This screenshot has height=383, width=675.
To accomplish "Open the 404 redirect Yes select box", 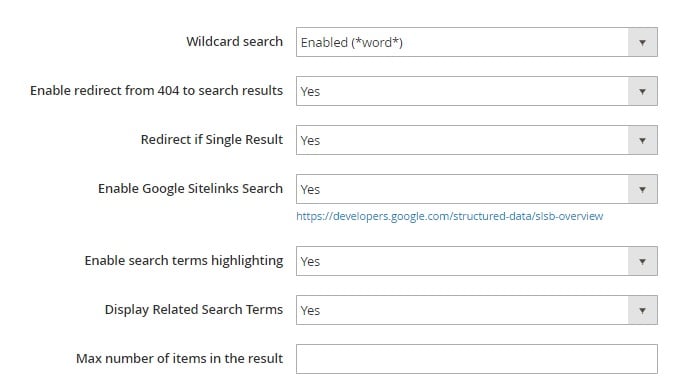I will 477,91.
